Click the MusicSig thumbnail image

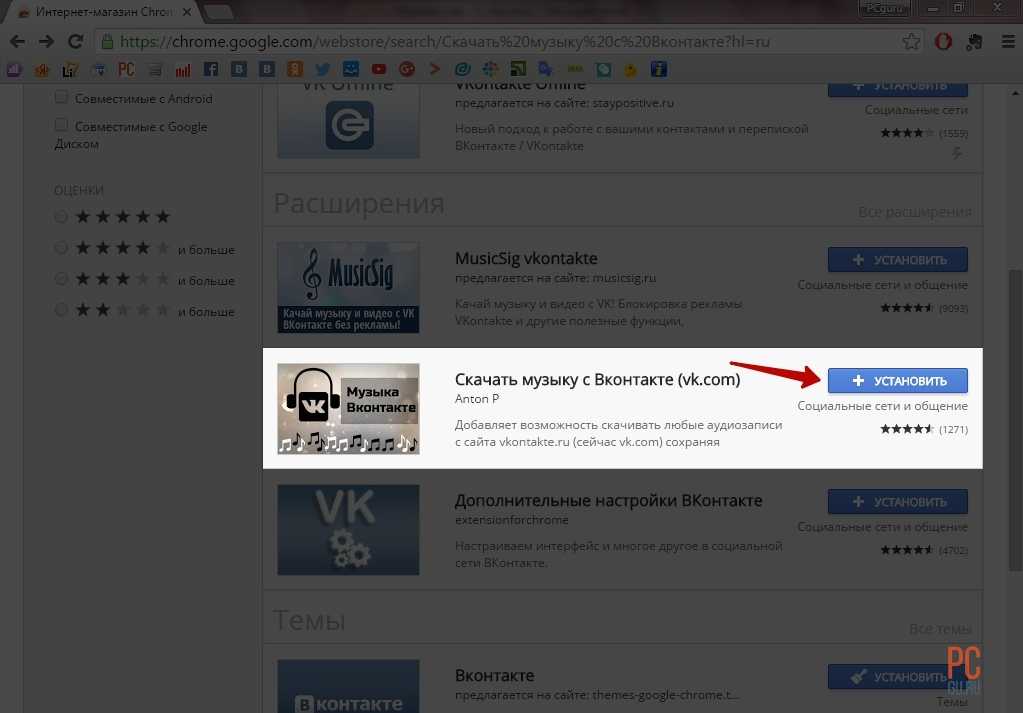point(348,288)
